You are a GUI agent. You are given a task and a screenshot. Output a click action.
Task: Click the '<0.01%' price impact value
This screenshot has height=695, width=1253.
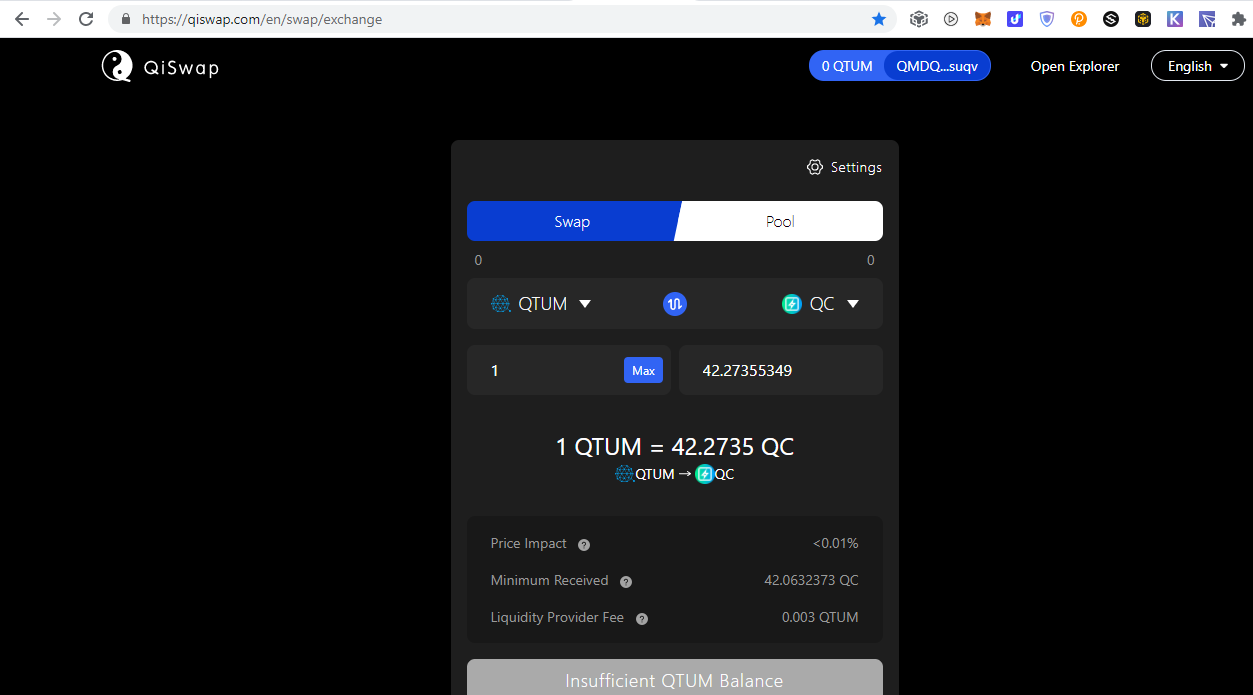pos(836,543)
